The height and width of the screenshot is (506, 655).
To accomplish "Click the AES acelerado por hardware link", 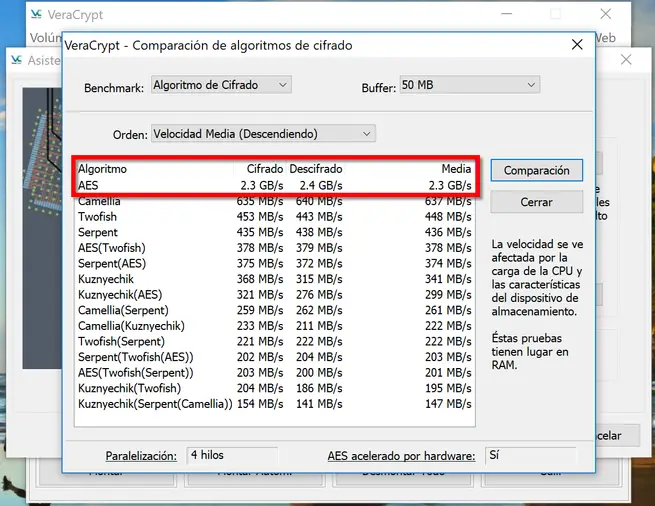I will coord(401,455).
